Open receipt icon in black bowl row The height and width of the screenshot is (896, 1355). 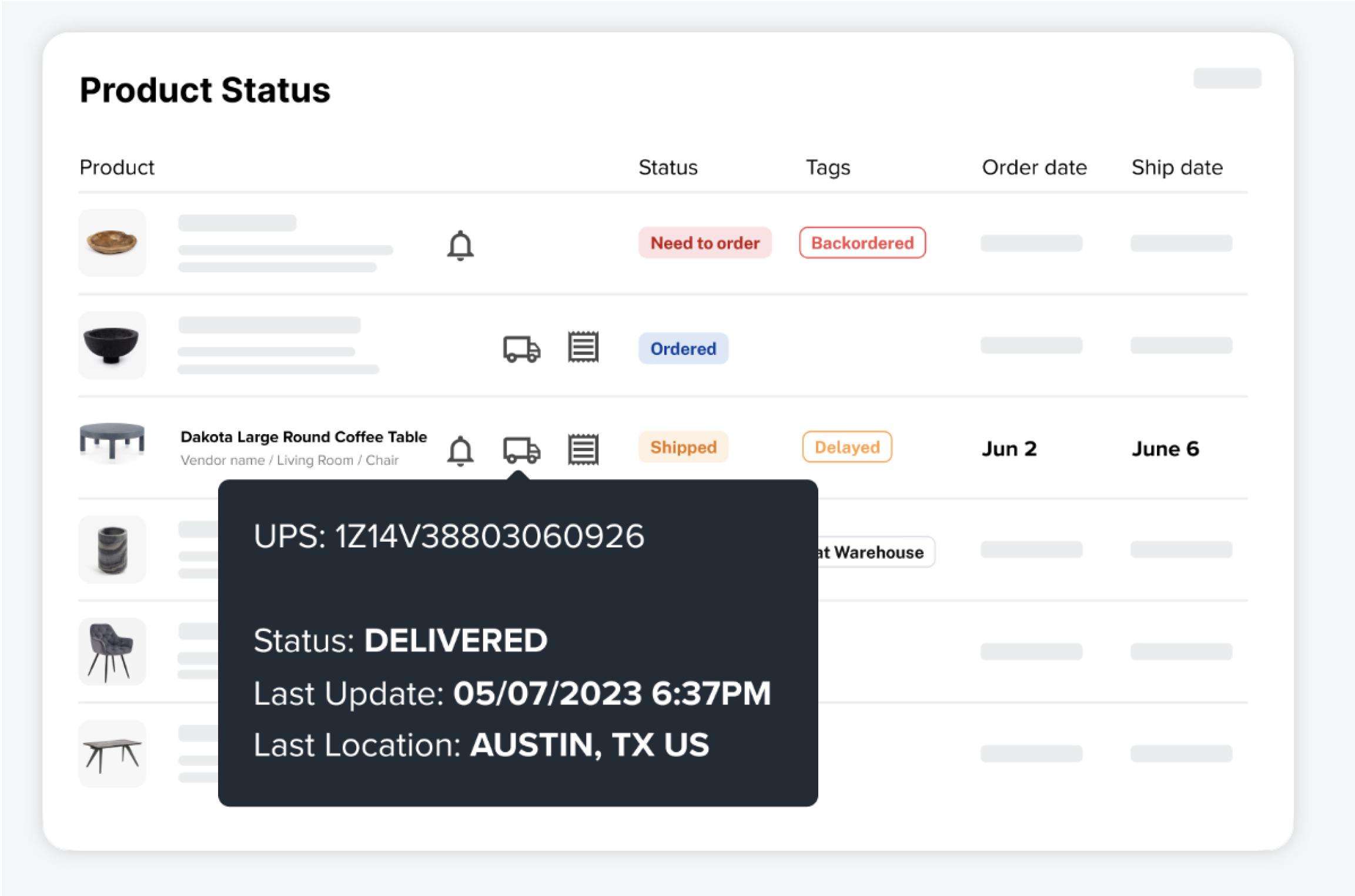click(583, 347)
